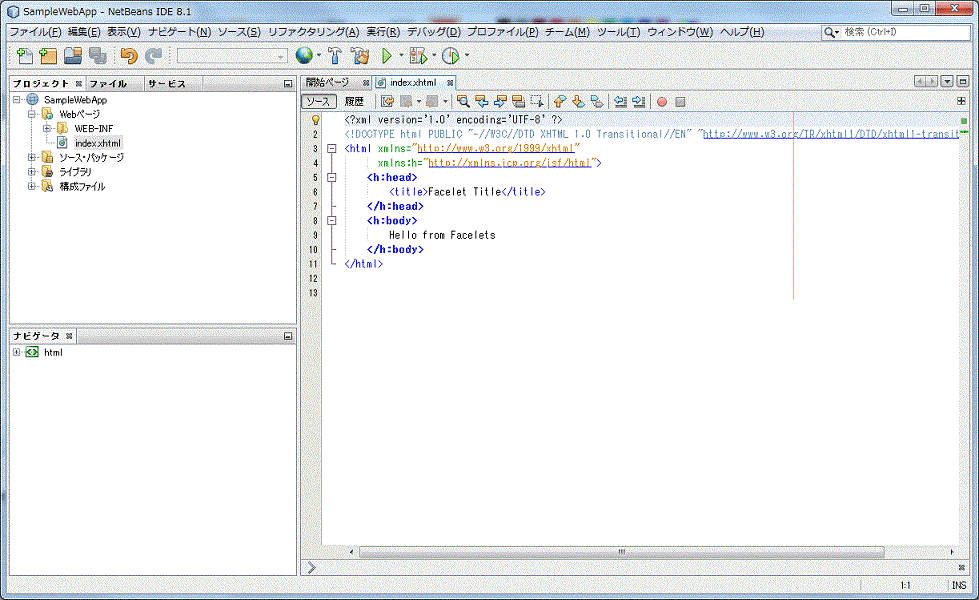Collapse the h:body fold on line 8
Image resolution: width=979 pixels, height=600 pixels.
[x=332, y=220]
